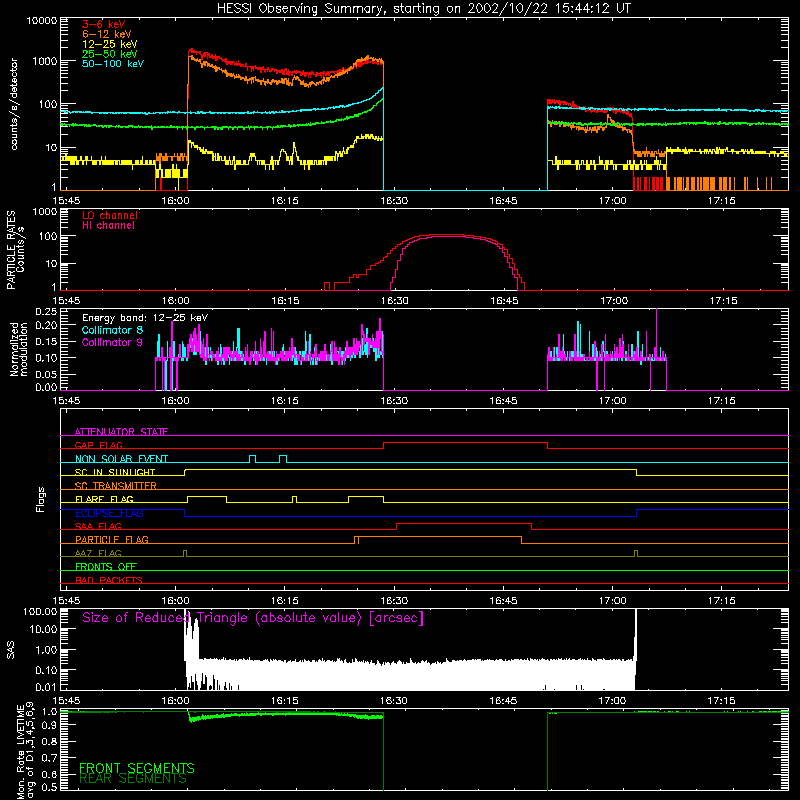Select the BAD PACKETS flag label
800x800 pixels.
pos(109,580)
